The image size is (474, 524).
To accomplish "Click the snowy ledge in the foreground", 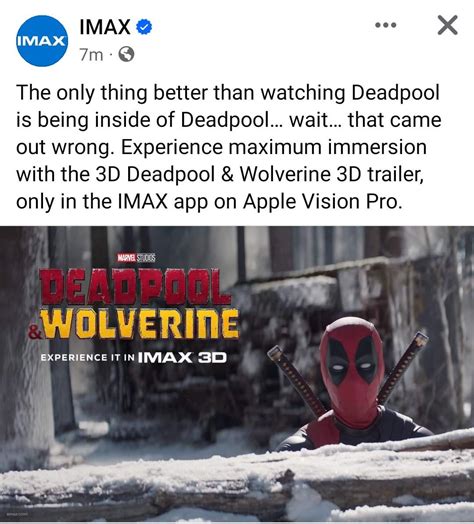I will pyautogui.click(x=237, y=481).
